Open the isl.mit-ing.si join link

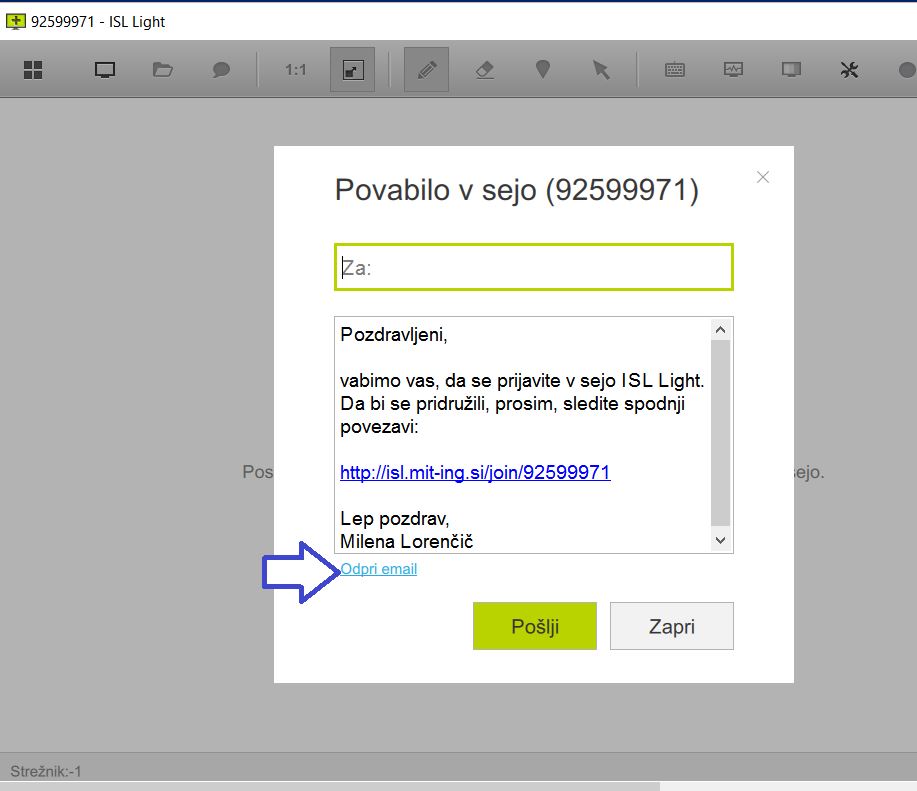(475, 472)
